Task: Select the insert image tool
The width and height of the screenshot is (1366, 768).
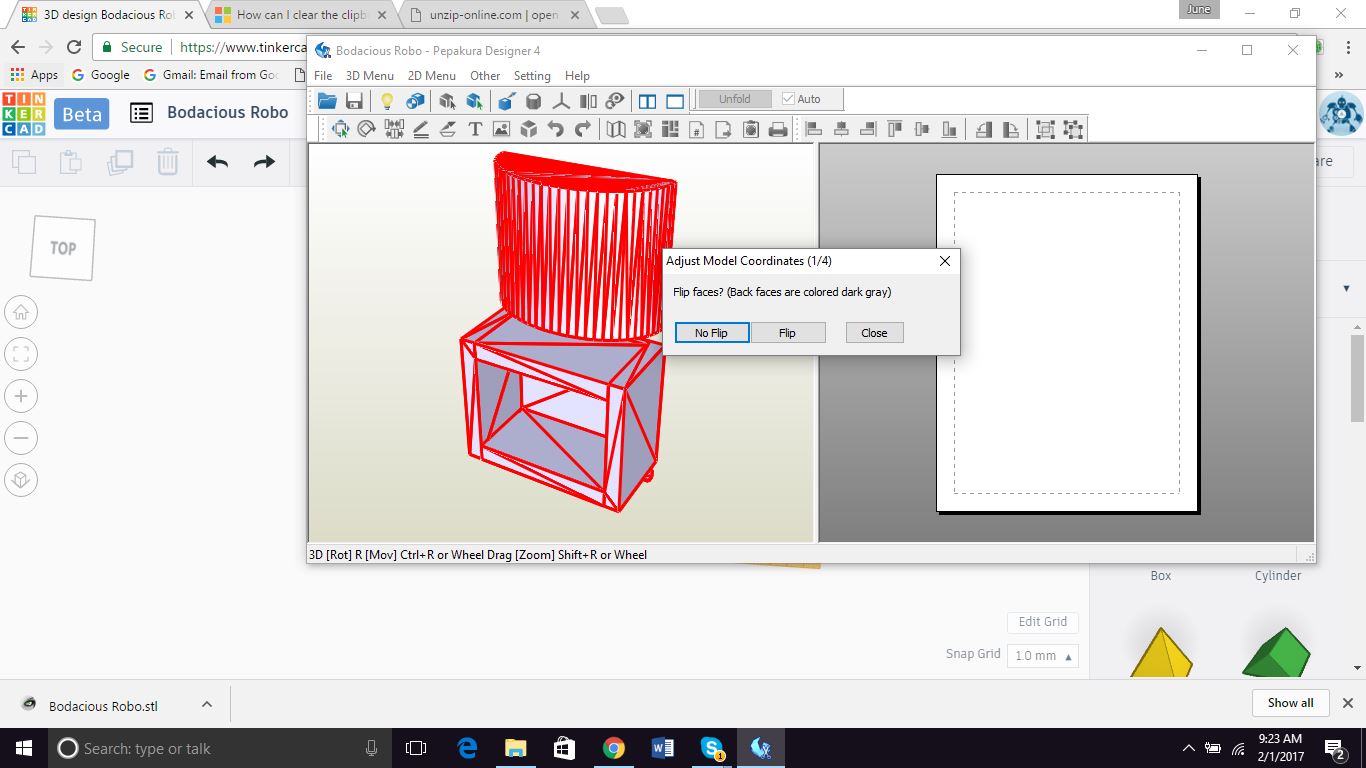Action: coord(502,129)
